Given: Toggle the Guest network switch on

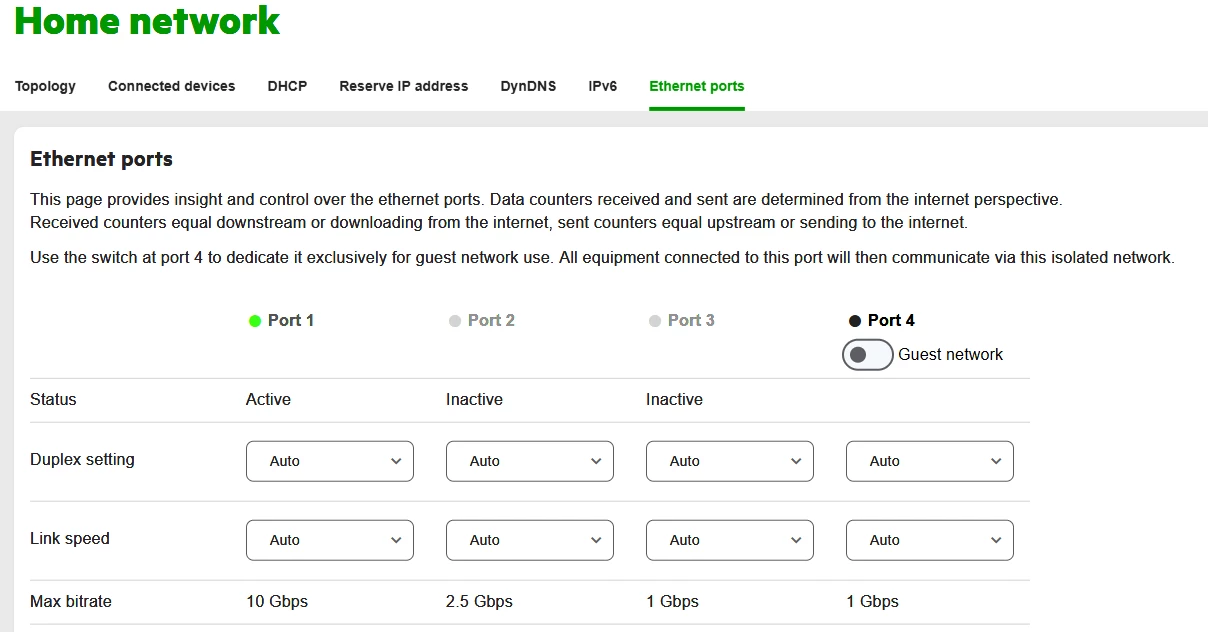Looking at the screenshot, I should [x=867, y=355].
